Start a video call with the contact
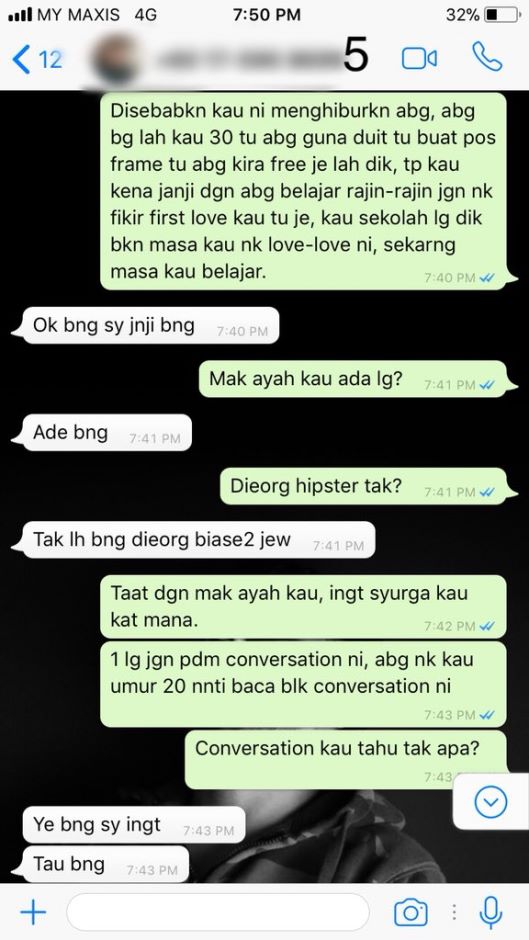This screenshot has height=940, width=529. point(419,58)
